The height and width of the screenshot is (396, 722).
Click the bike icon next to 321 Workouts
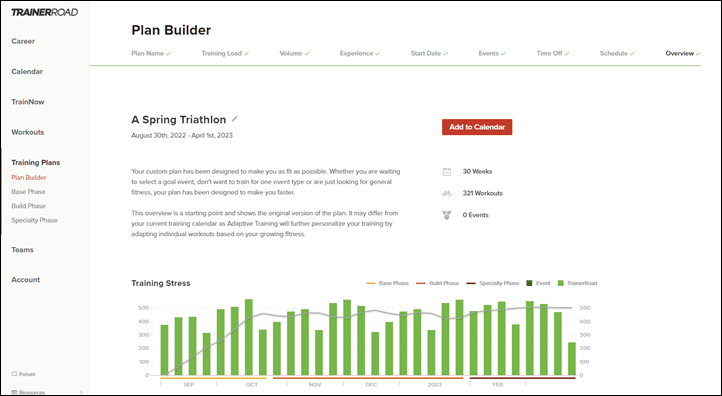pyautogui.click(x=447, y=193)
